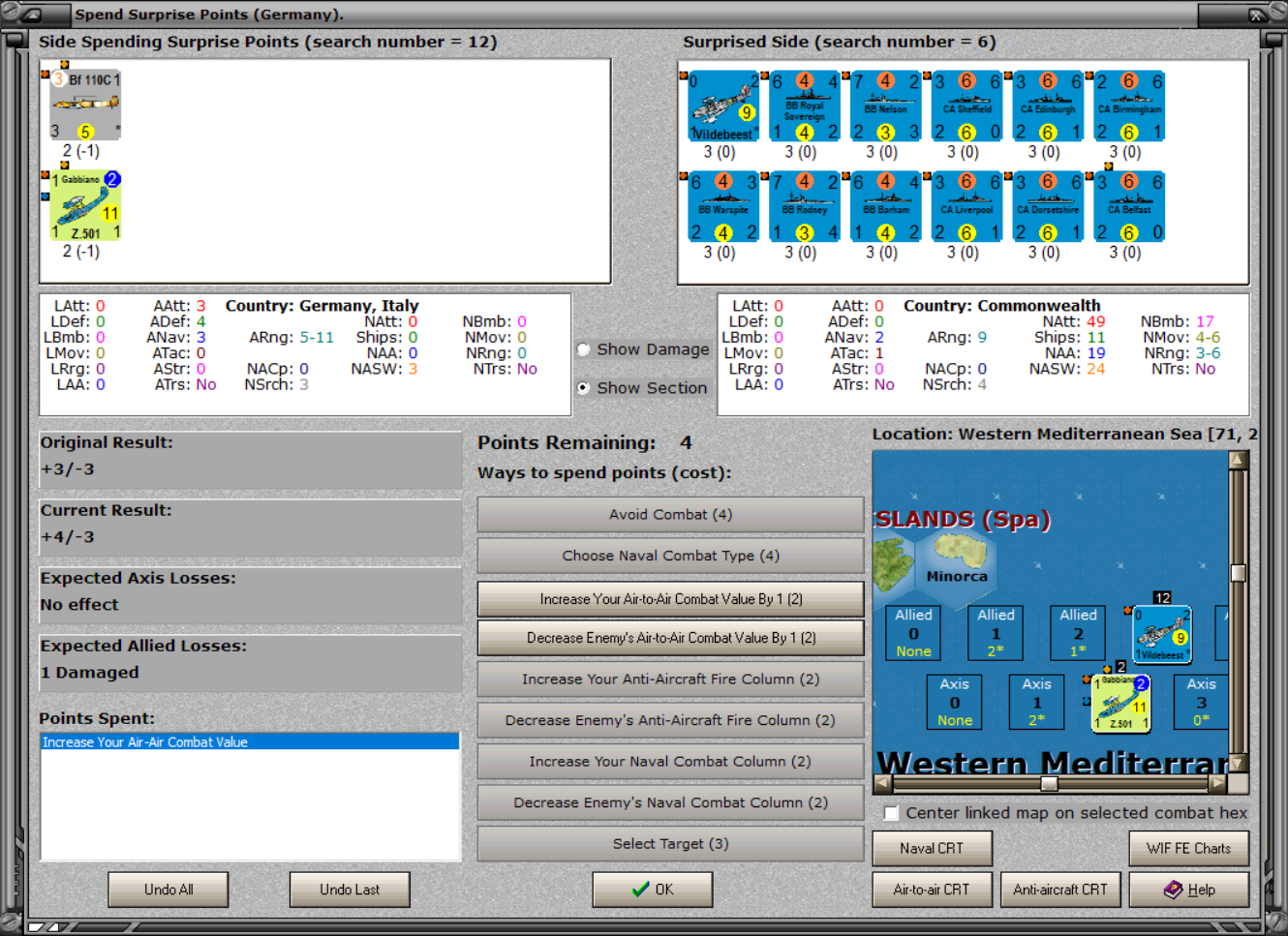1288x936 pixels.
Task: Select the BB Royal Sovereign ship counter
Action: click(x=805, y=106)
